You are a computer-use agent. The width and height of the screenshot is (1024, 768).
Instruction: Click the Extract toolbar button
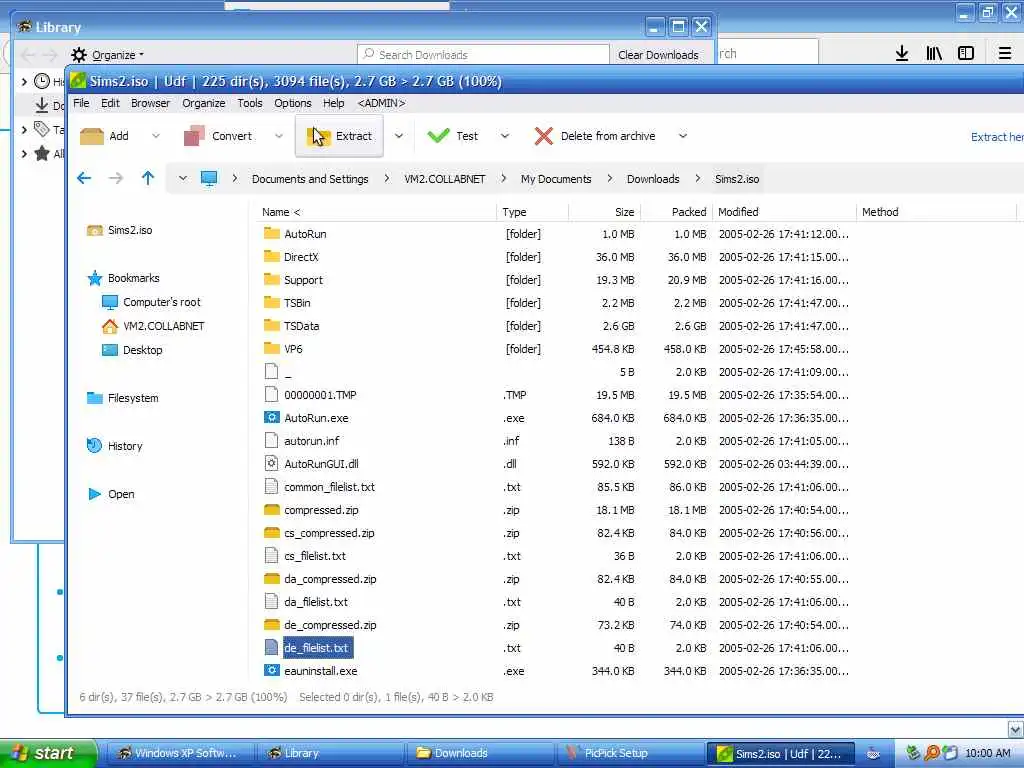(x=339, y=136)
